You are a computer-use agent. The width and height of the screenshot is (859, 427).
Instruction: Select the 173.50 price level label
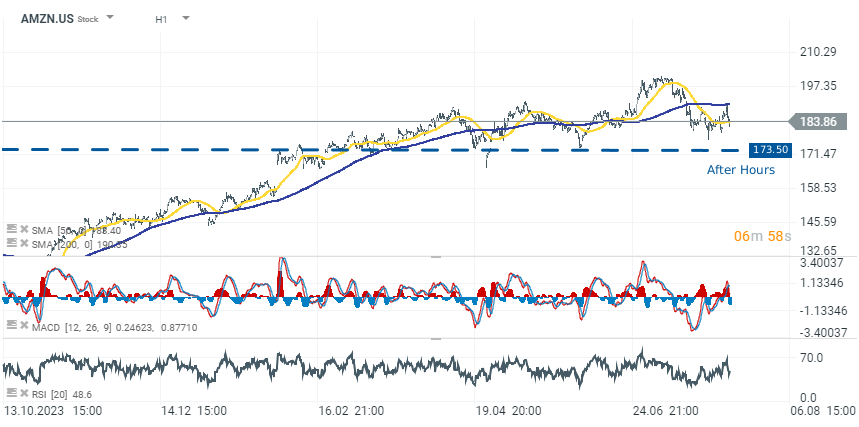771,149
